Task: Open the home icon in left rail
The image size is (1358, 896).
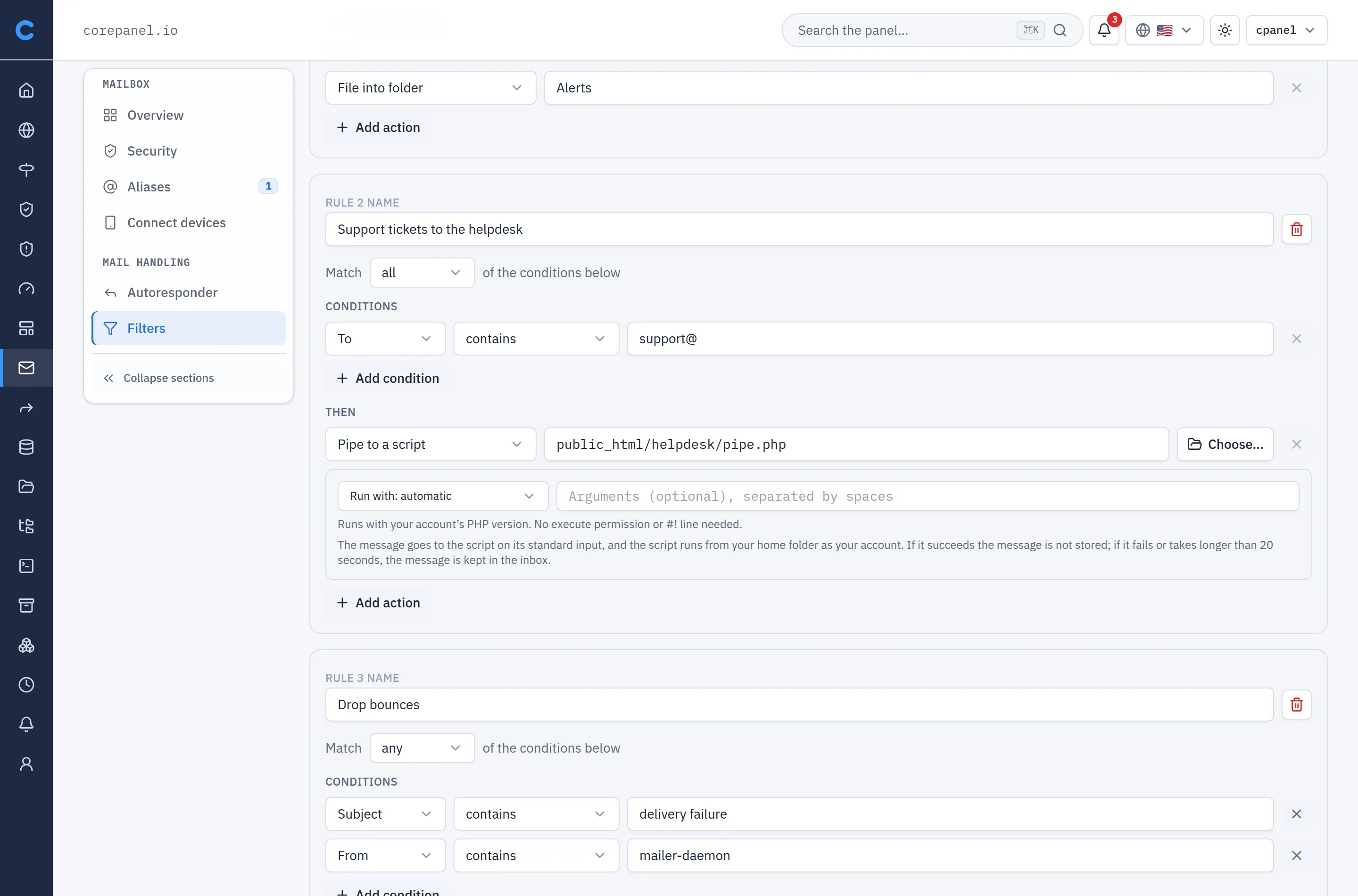Action: 26,90
